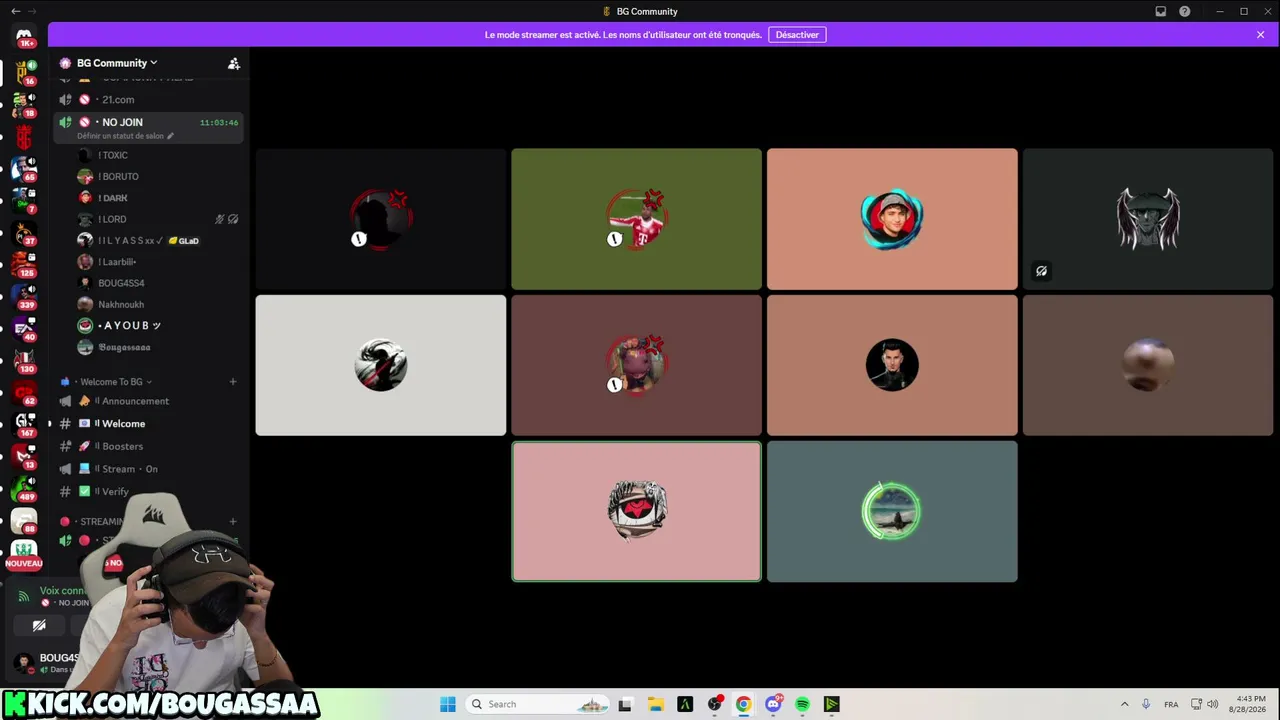Show hidden system tray icons
The image size is (1280, 720).
click(1124, 704)
